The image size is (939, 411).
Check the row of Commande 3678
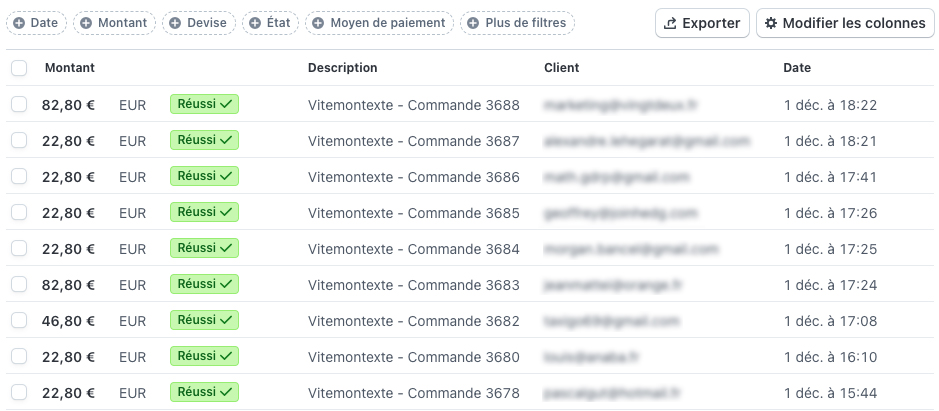click(19, 392)
